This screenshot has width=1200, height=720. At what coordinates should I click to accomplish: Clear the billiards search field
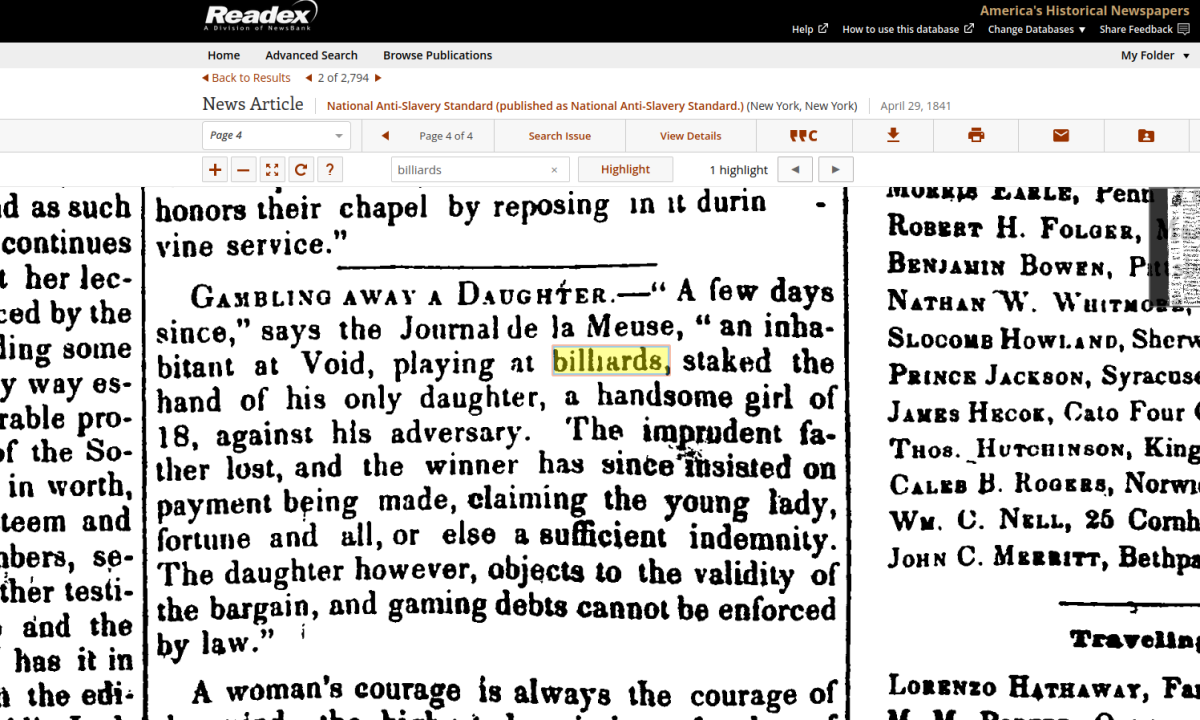[554, 170]
